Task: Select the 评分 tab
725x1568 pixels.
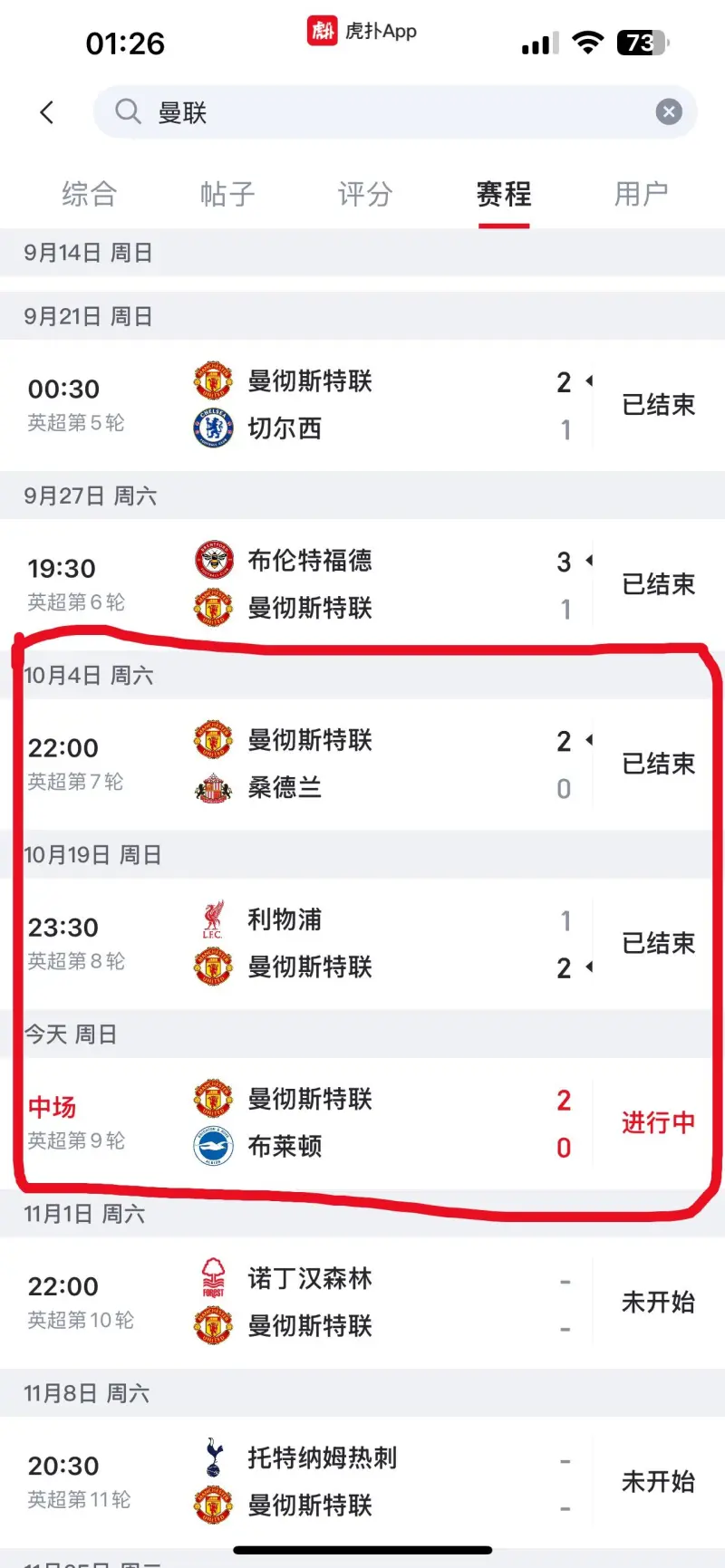Action: click(365, 194)
